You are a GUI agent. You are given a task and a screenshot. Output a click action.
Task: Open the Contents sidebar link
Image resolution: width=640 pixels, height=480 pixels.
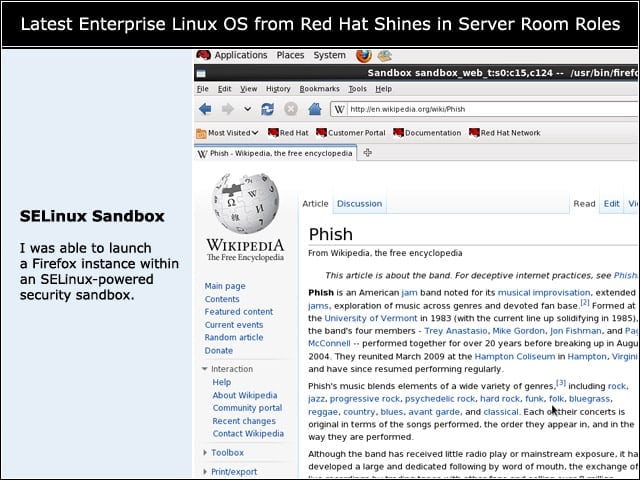click(x=222, y=299)
